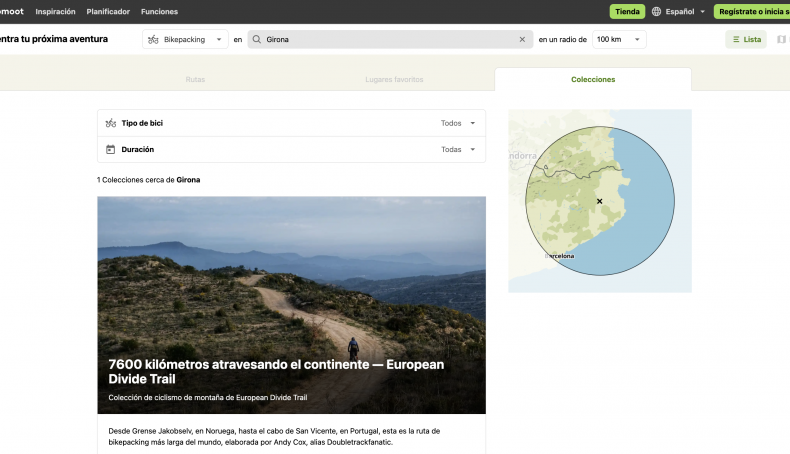Select the Colecciones tab

coord(593,80)
